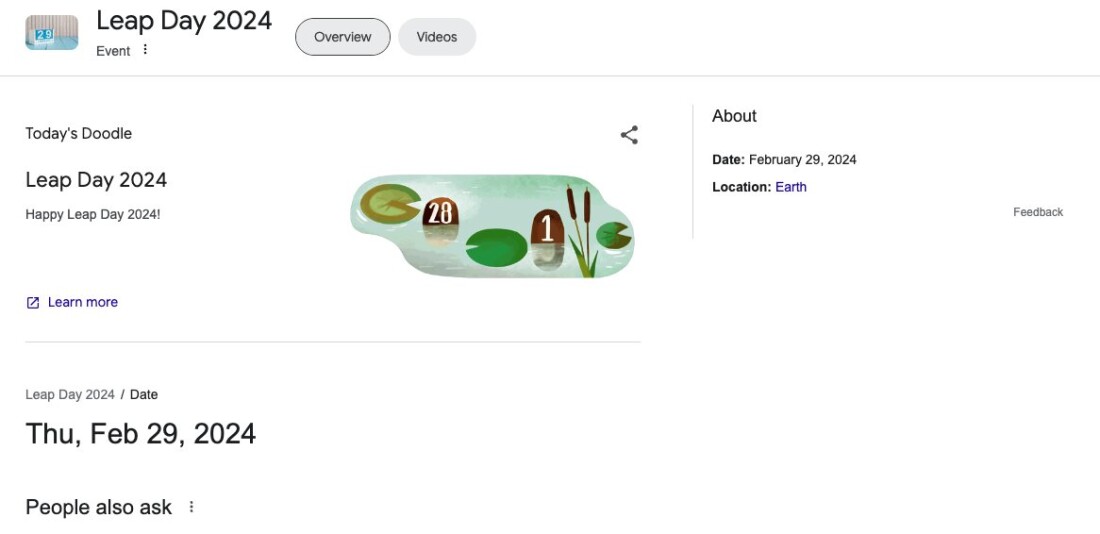Click the Feedback link
Image resolution: width=1100 pixels, height=534 pixels.
(1038, 212)
